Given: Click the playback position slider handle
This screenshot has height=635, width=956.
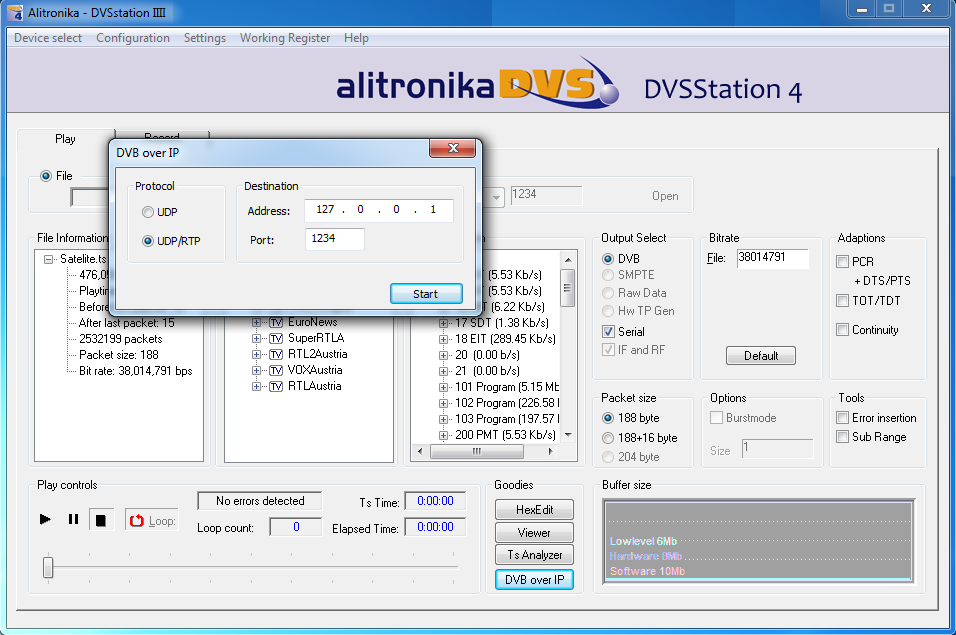Looking at the screenshot, I should click(x=48, y=567).
